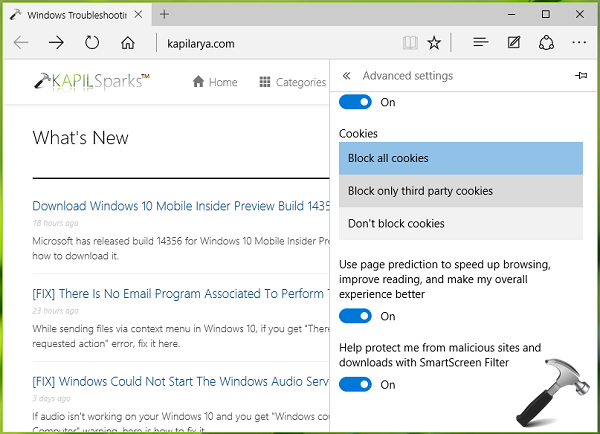This screenshot has width=600, height=434.
Task: Open the No Email Program Associated fix article
Action: pos(181,294)
